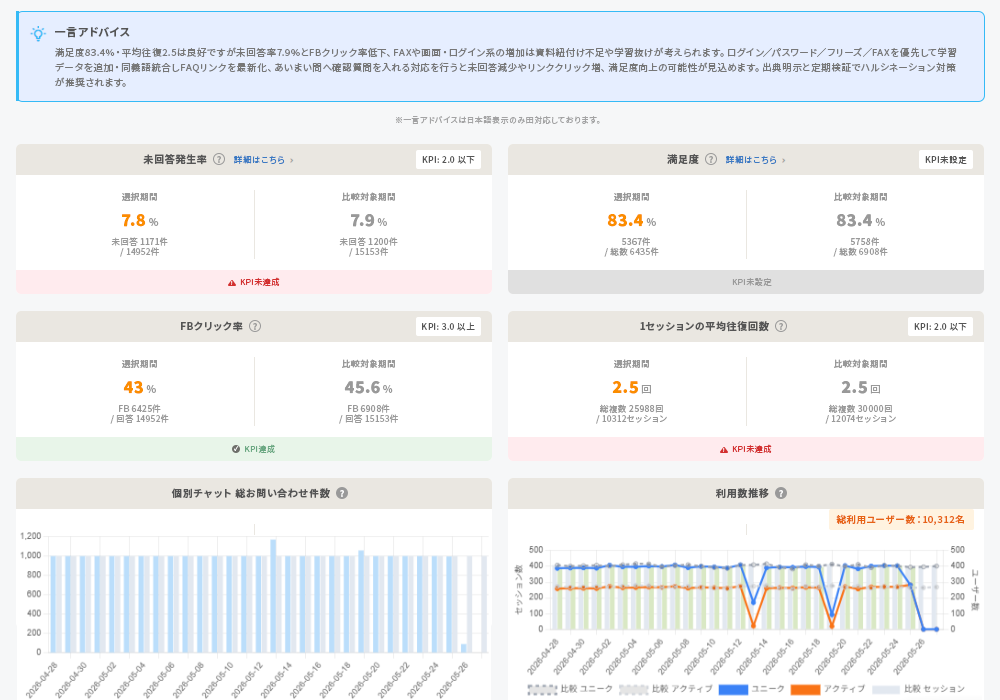This screenshot has height=700, width=1000.
Task: Toggle the 比較 ユニーク legend series
Action: click(x=570, y=689)
